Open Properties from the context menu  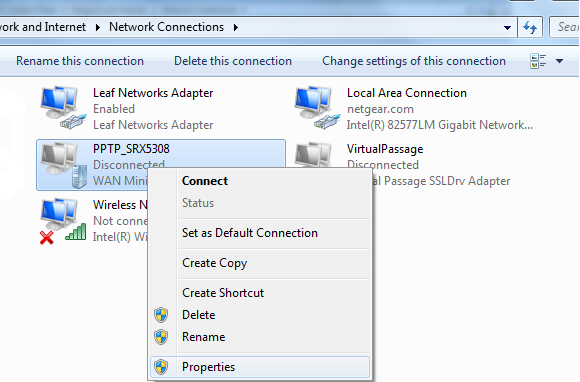coord(260,367)
